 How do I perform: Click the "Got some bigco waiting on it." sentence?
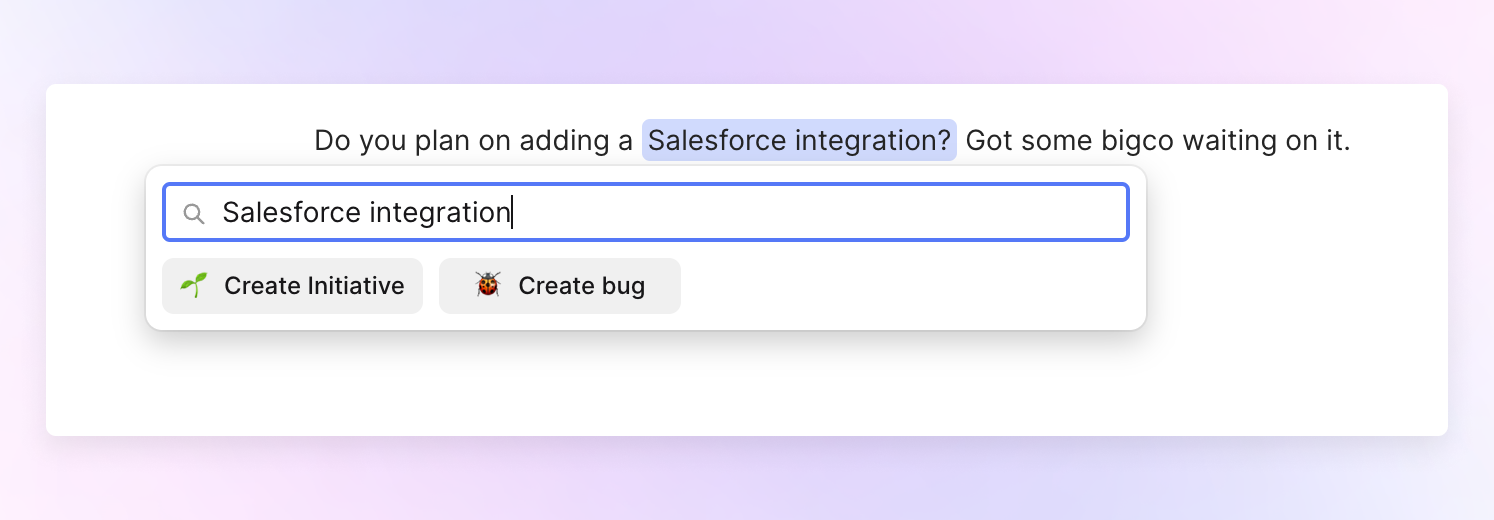(x=1158, y=141)
